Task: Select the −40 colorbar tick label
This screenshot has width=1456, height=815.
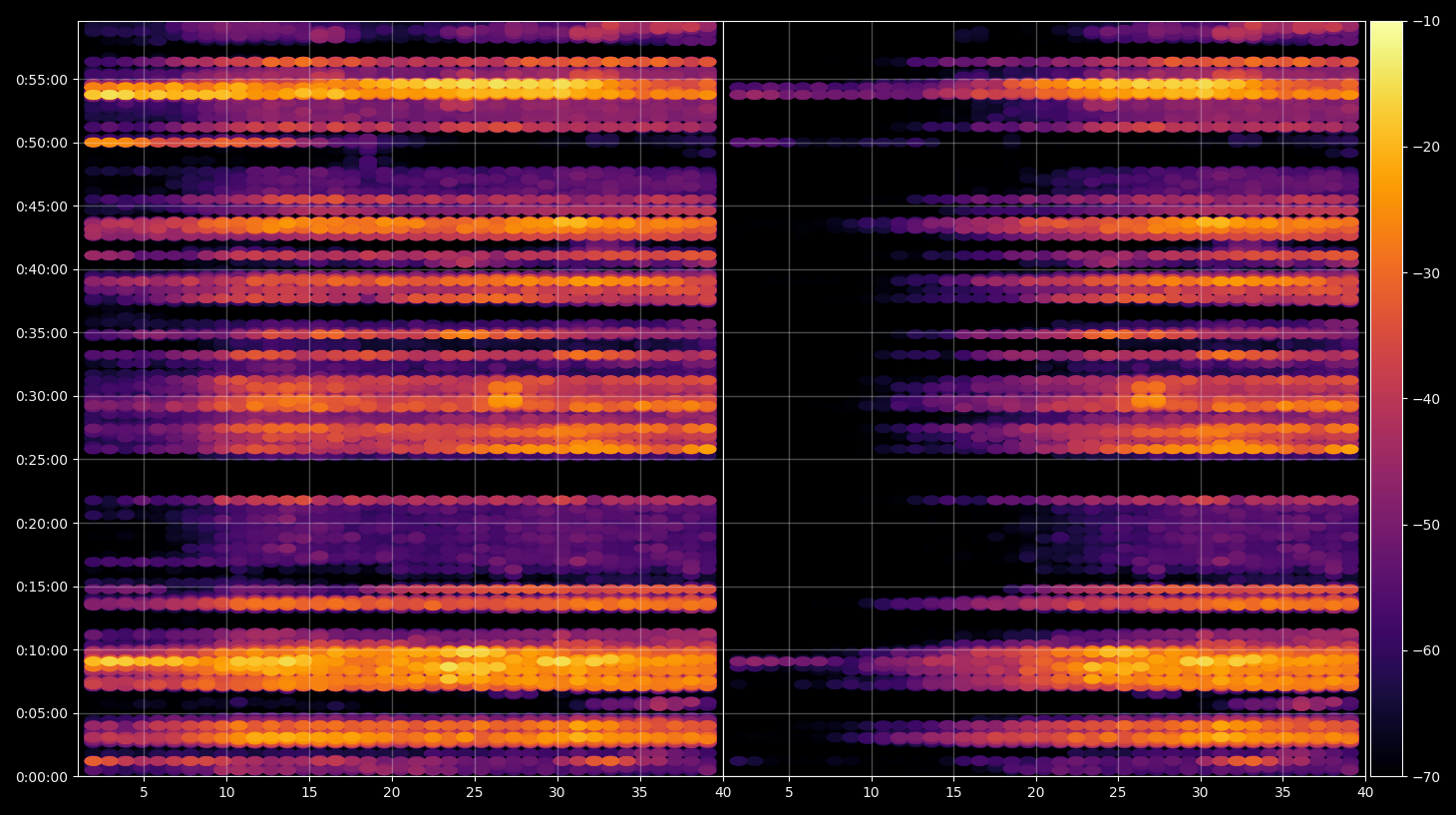Action: pos(1426,399)
